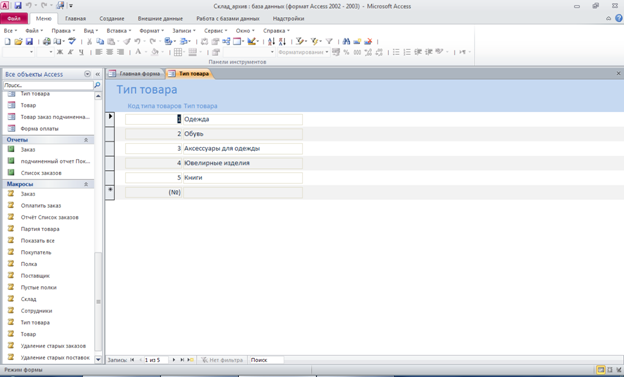Viewport: 624px width, 377px height.
Task: Open the Список заказов report
Action: [x=41, y=173]
